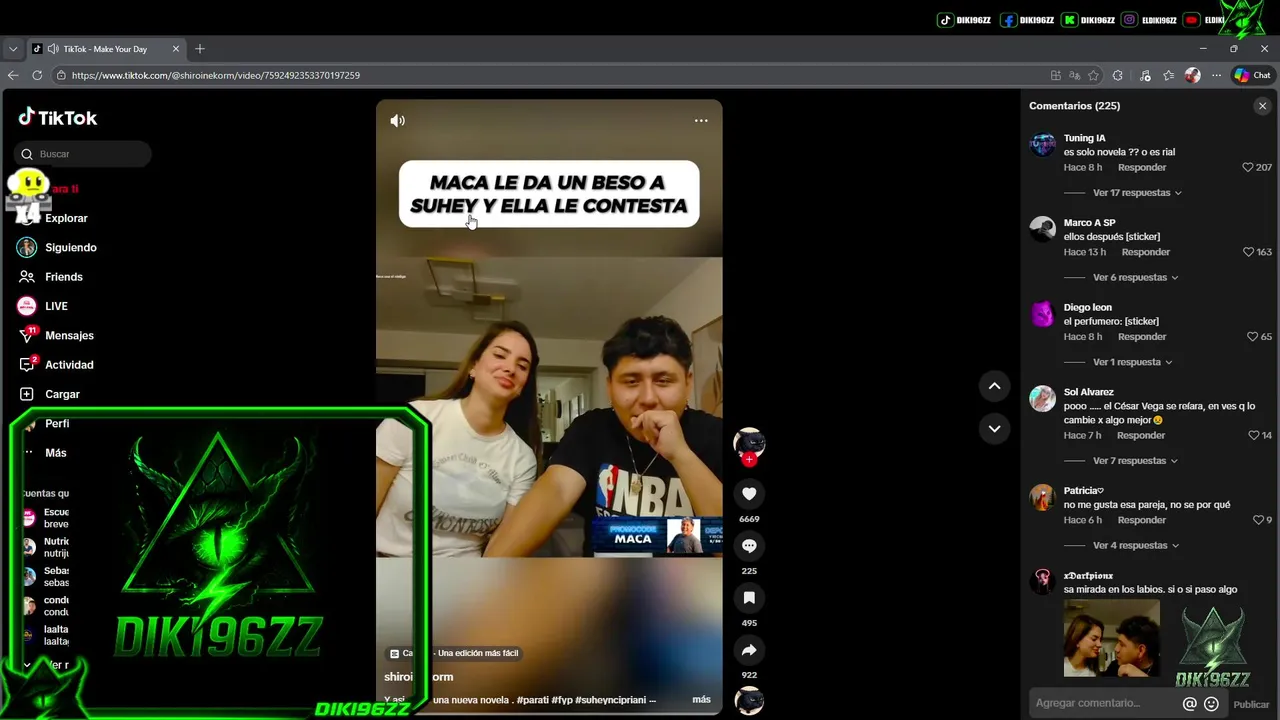Reply to Marco A SP's comment
The image size is (1280, 720).
[x=1146, y=252]
